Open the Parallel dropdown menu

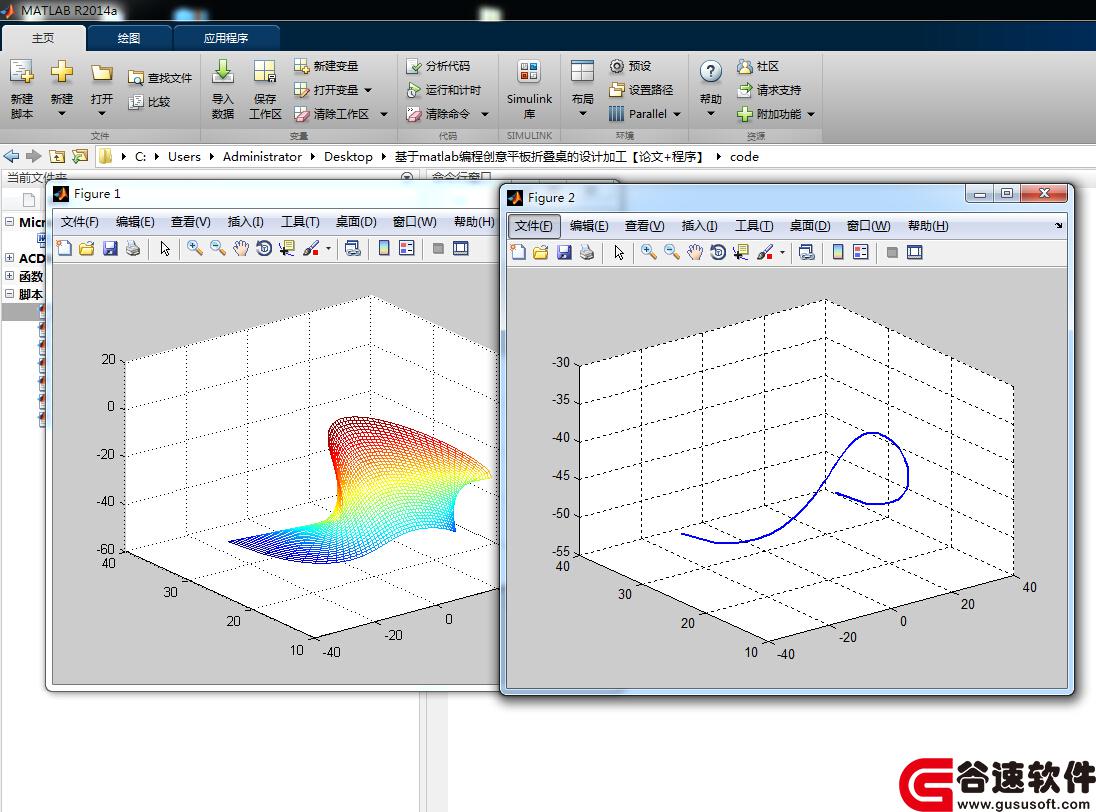(644, 114)
